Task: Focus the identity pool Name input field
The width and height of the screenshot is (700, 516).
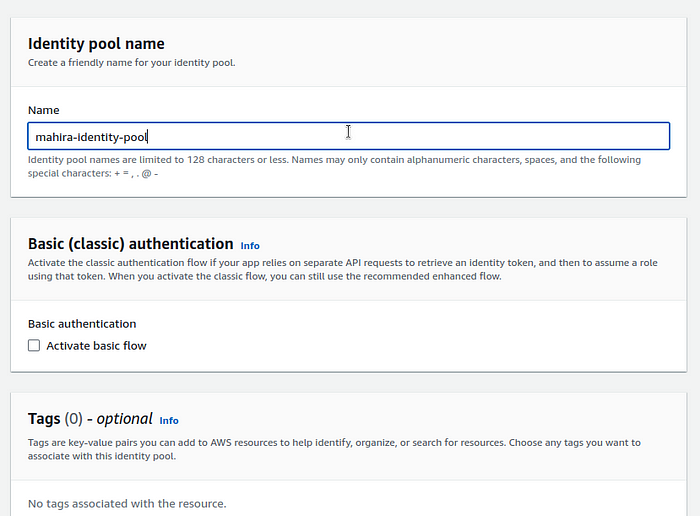Action: pos(348,136)
